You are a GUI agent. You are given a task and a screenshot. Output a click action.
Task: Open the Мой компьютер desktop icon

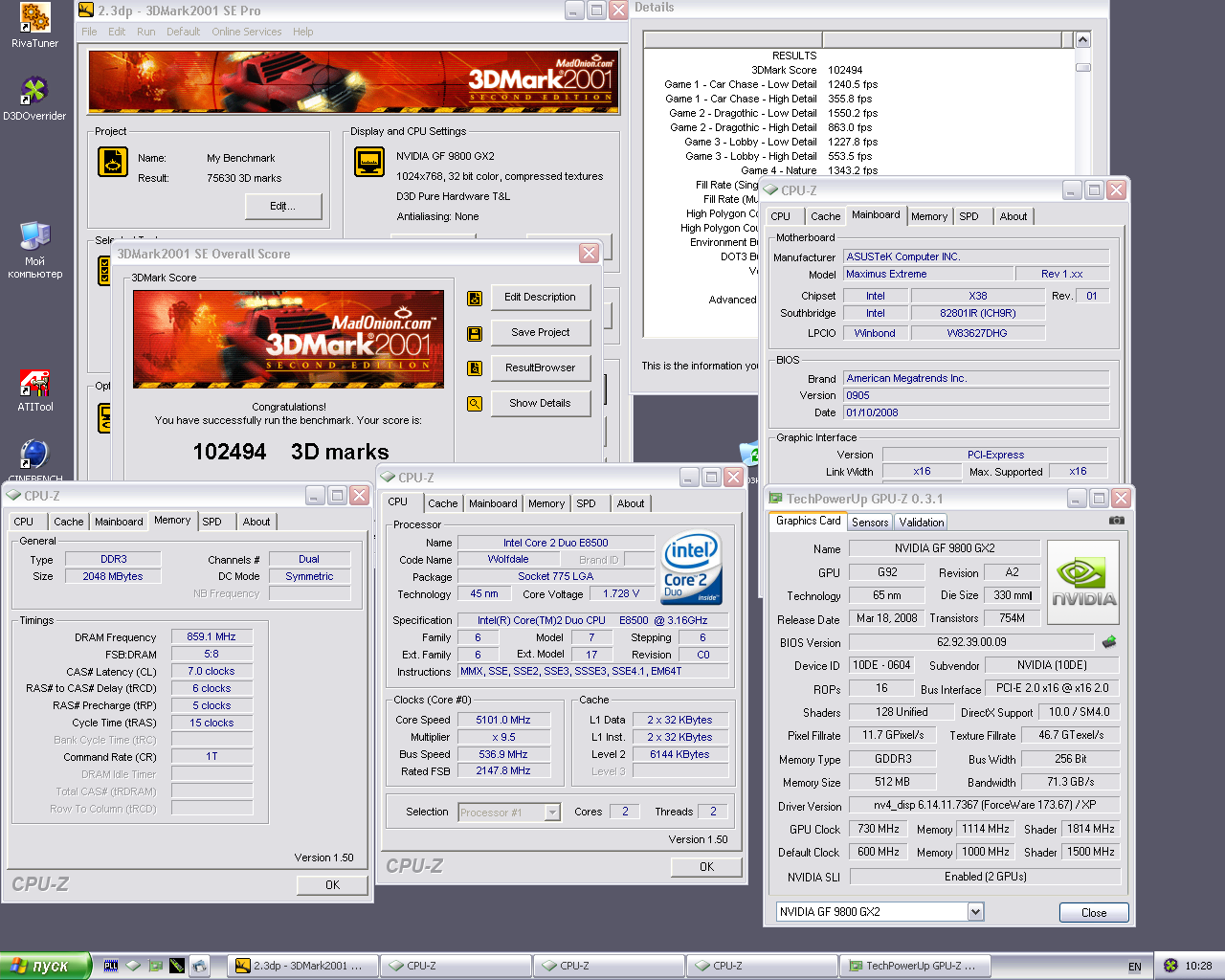click(x=34, y=235)
